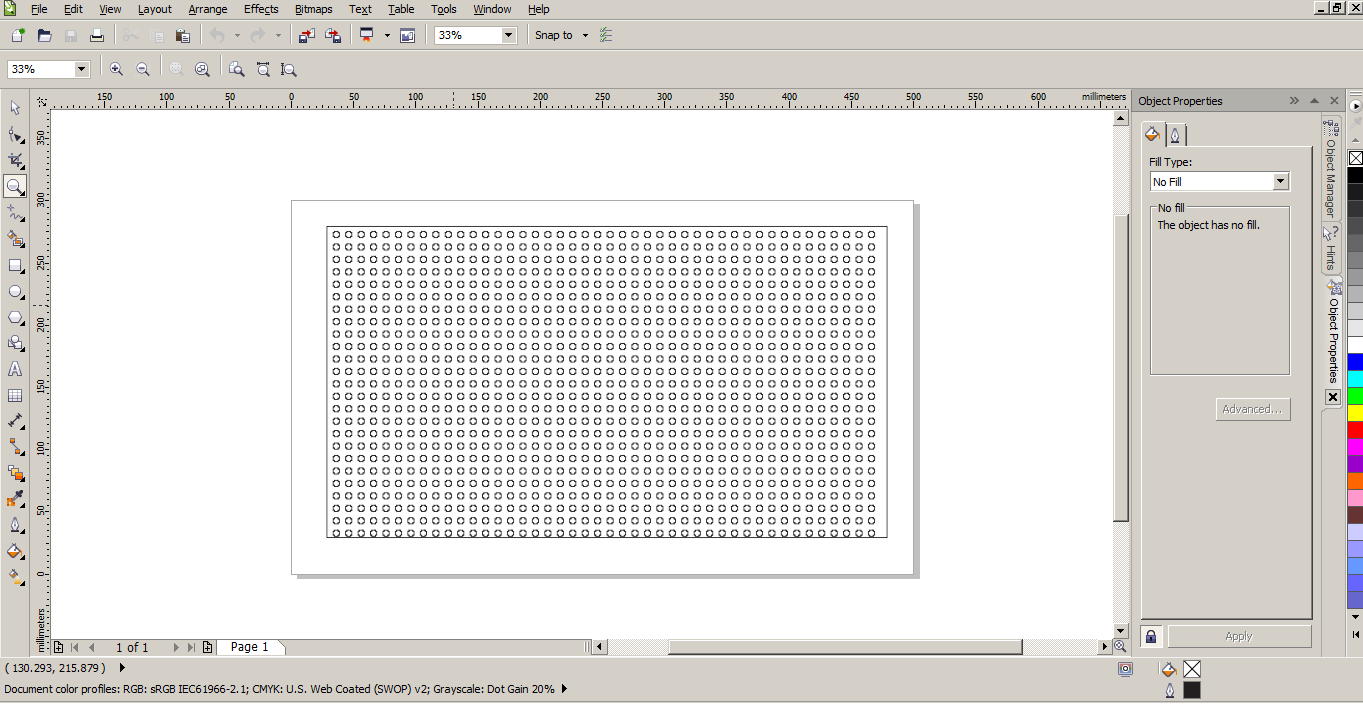Click the Advanced... button
Screen dimensions: 1363x704
coord(1252,409)
